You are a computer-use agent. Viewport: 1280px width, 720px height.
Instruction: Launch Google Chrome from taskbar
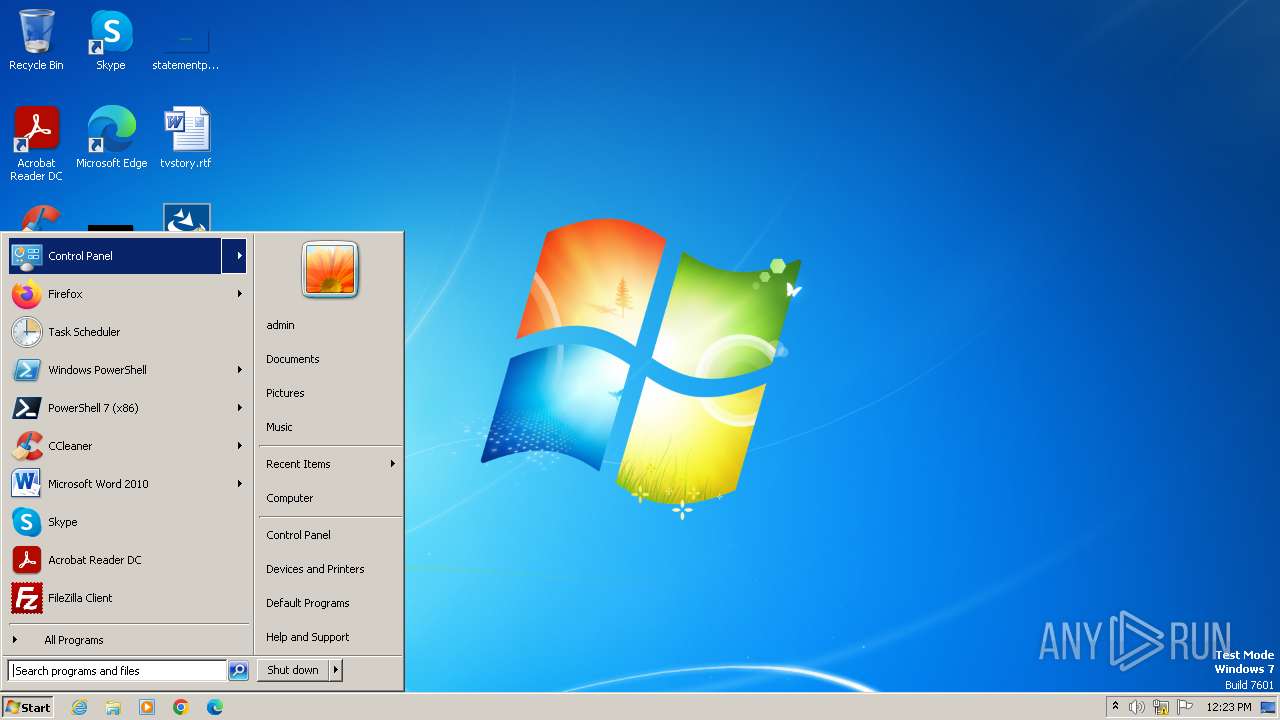pyautogui.click(x=181, y=707)
